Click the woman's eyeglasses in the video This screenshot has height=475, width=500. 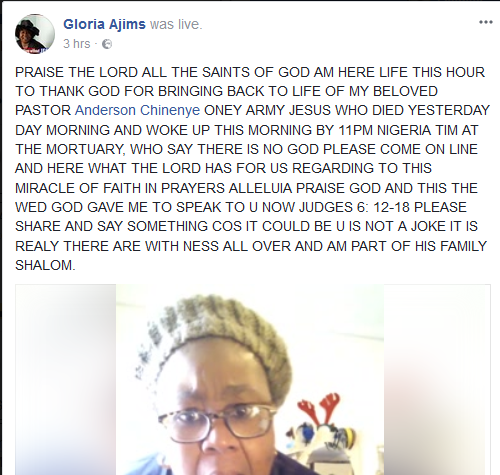216,421
